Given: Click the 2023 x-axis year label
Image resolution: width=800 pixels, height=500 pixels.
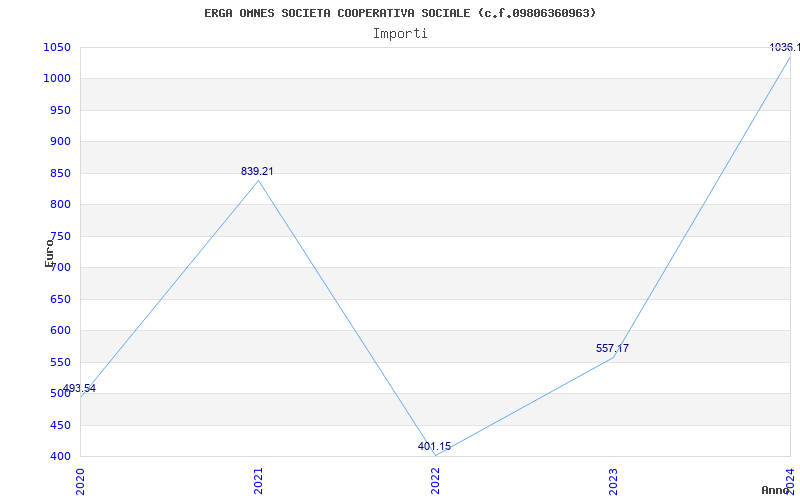Looking at the screenshot, I should click(613, 481).
